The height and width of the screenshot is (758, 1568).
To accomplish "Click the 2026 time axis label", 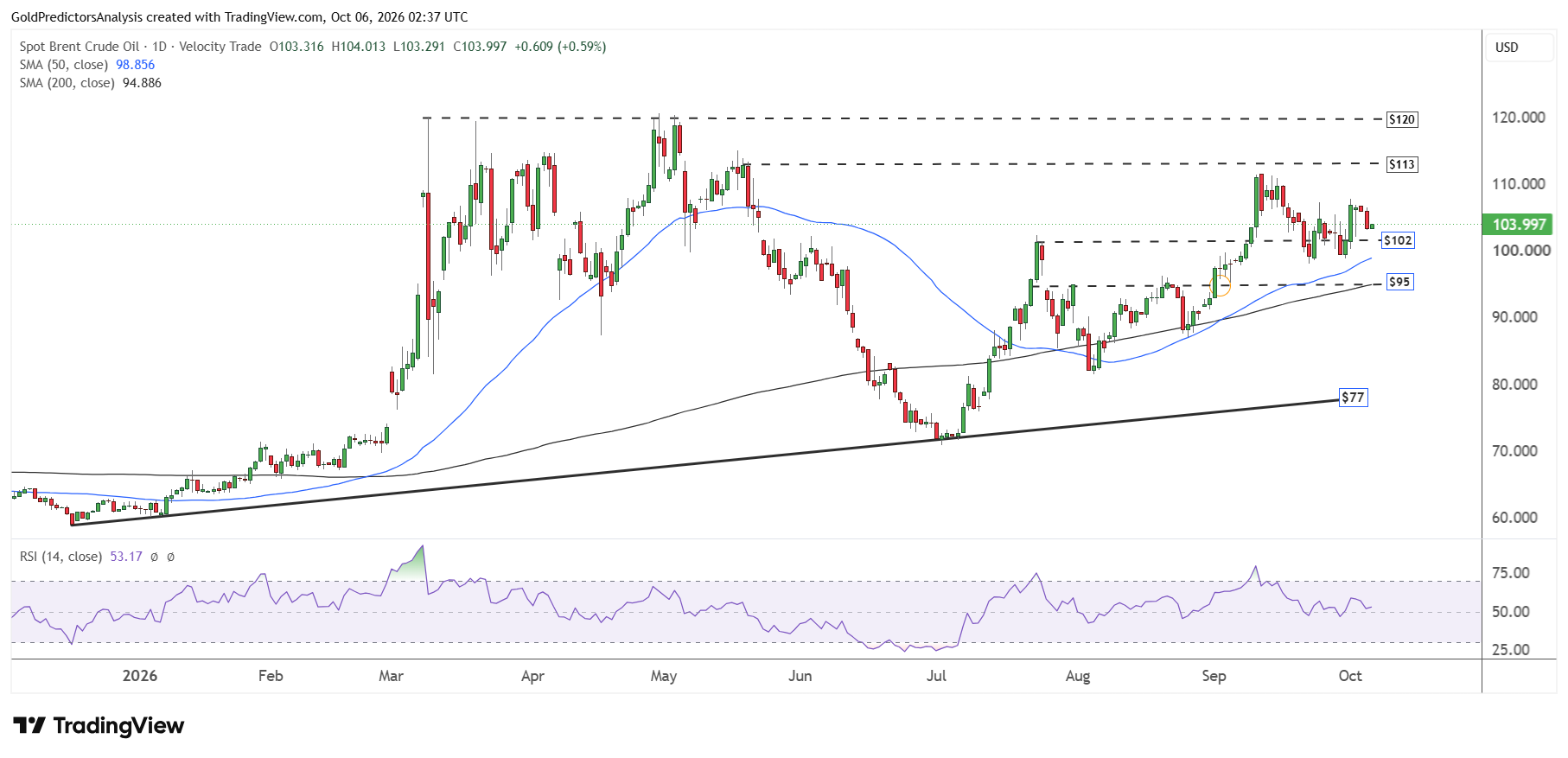I will 140,676.
